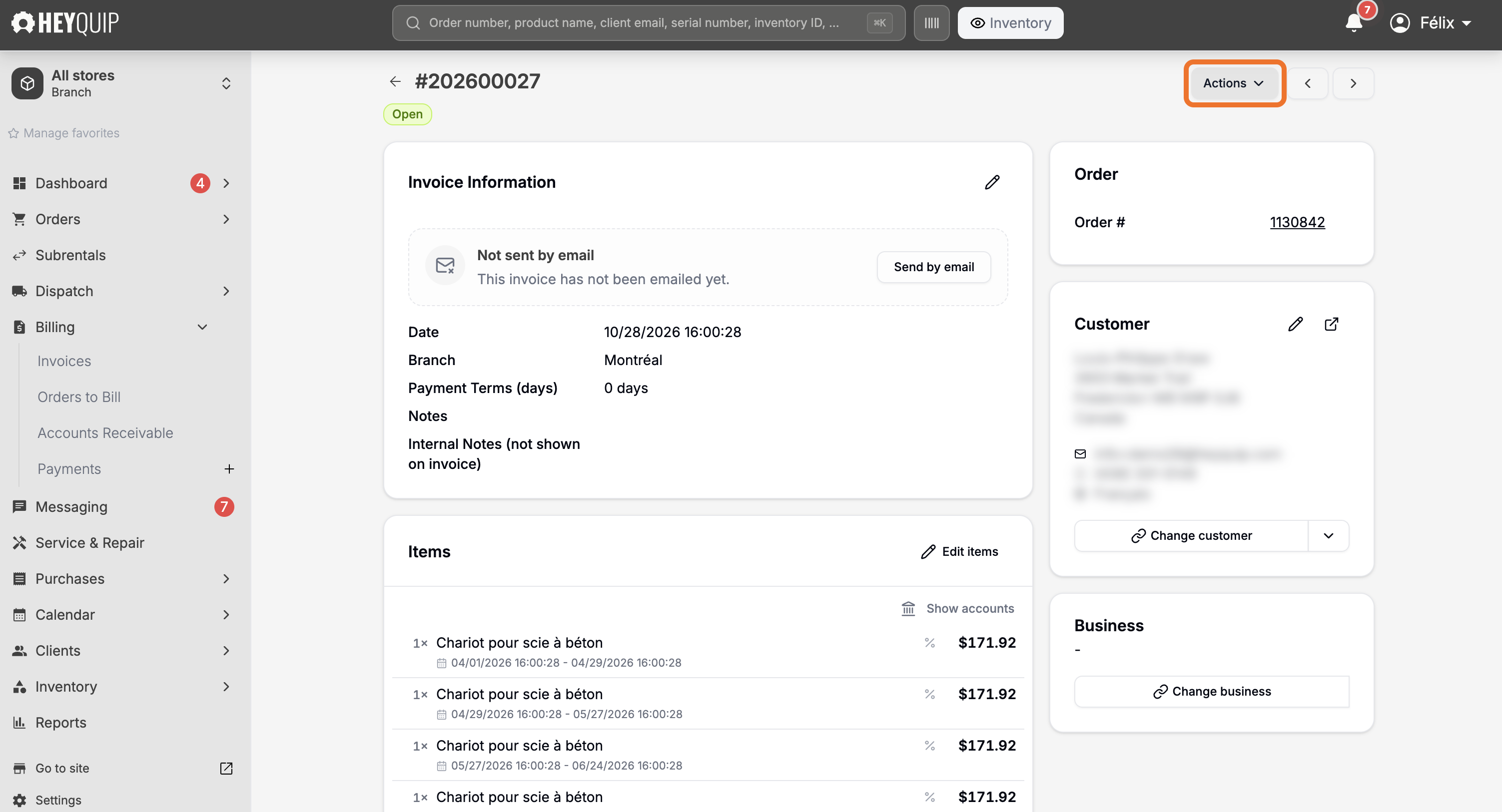Viewport: 1502px width, 812px height.
Task: Open Service & Repair
Action: pos(90,543)
